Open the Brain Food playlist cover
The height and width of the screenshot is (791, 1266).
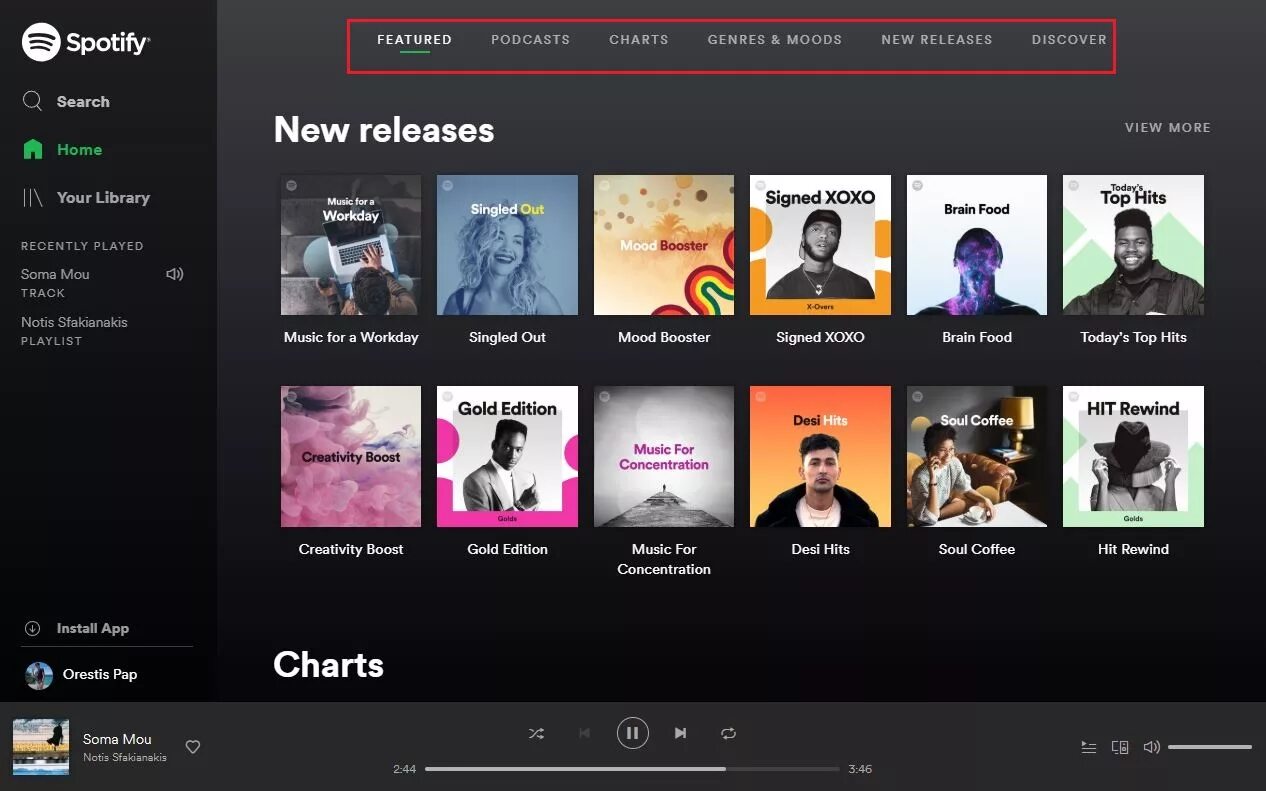(977, 245)
